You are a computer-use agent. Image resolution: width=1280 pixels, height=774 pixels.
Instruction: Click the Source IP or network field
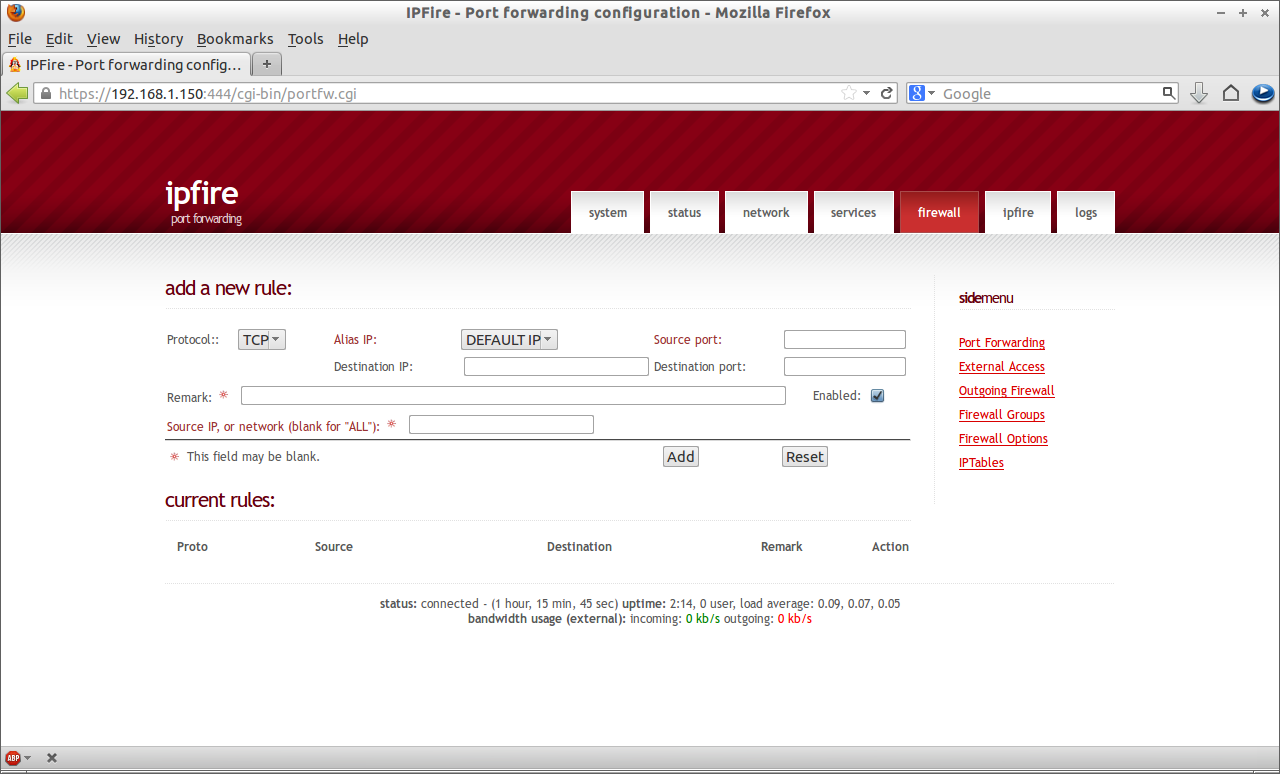click(501, 425)
